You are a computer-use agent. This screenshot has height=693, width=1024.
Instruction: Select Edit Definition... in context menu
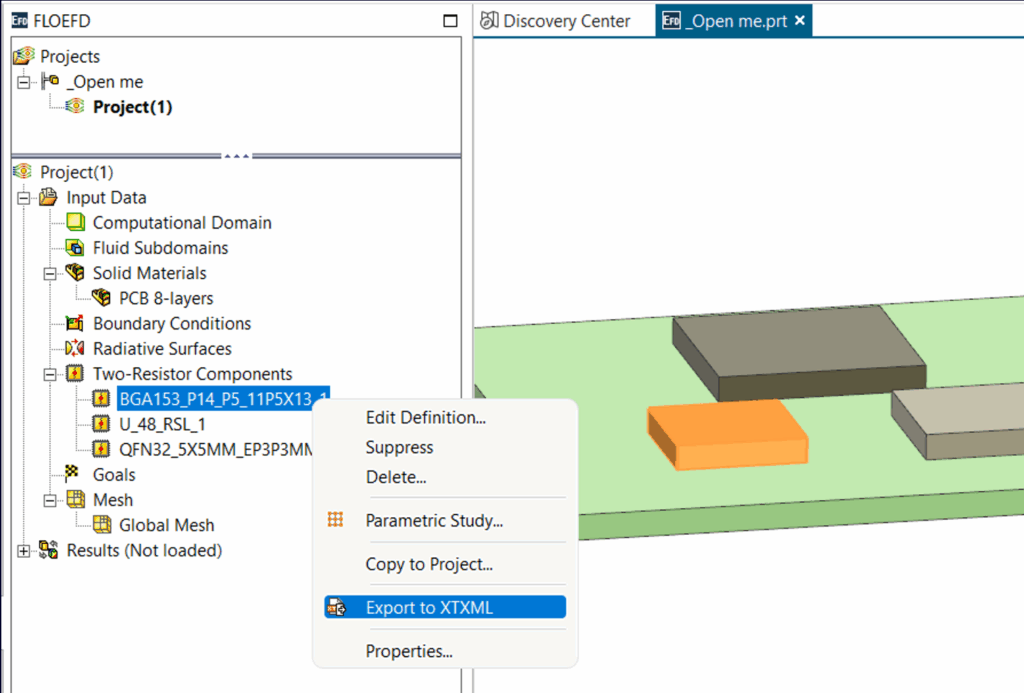point(425,418)
